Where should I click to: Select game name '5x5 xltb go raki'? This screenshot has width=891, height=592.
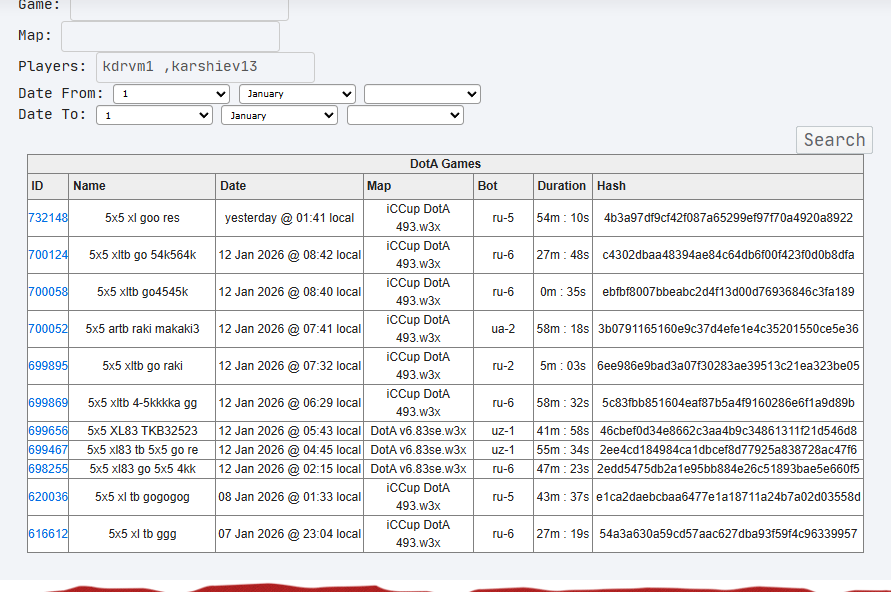point(142,365)
